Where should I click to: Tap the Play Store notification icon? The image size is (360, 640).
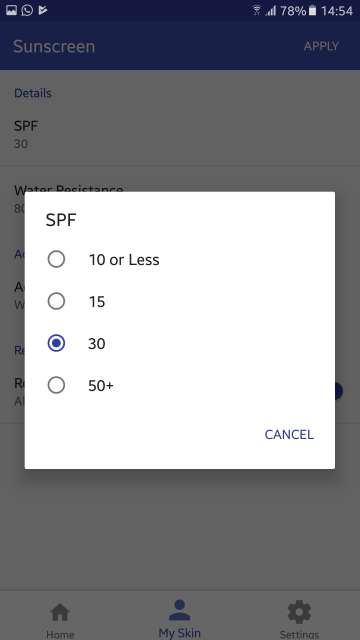[42, 11]
